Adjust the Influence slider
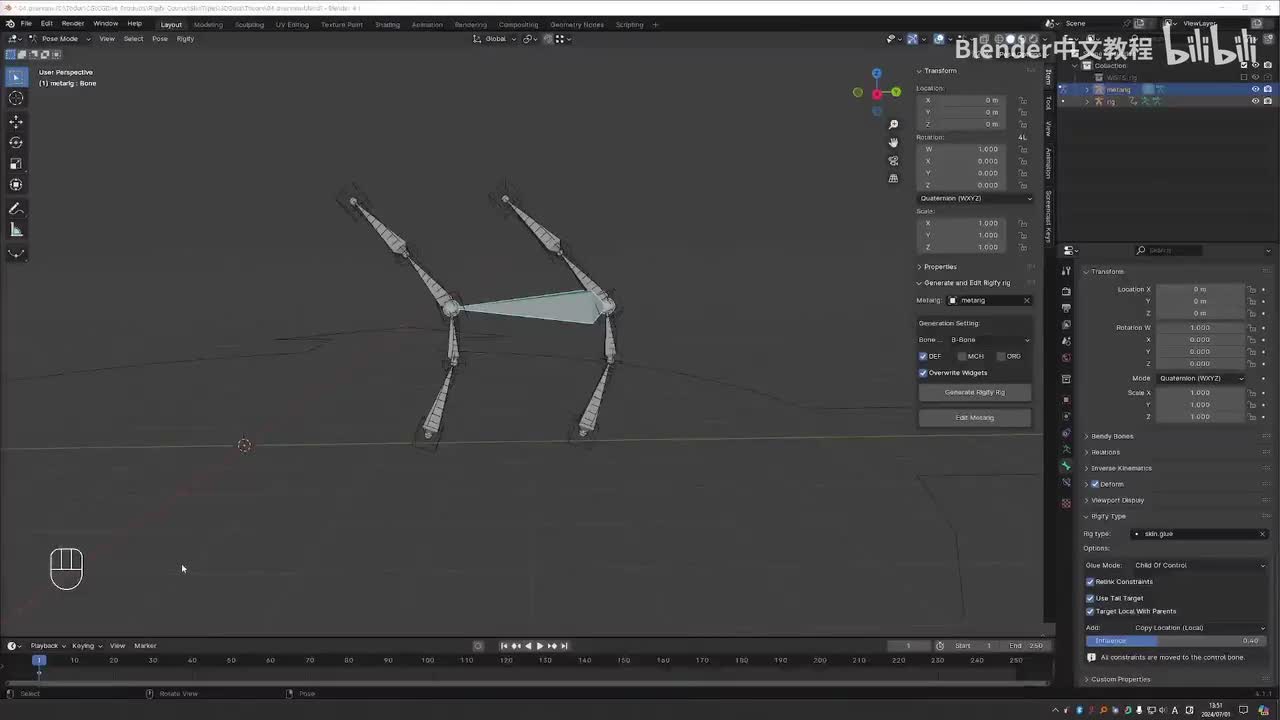1280x720 pixels. (x=1175, y=641)
